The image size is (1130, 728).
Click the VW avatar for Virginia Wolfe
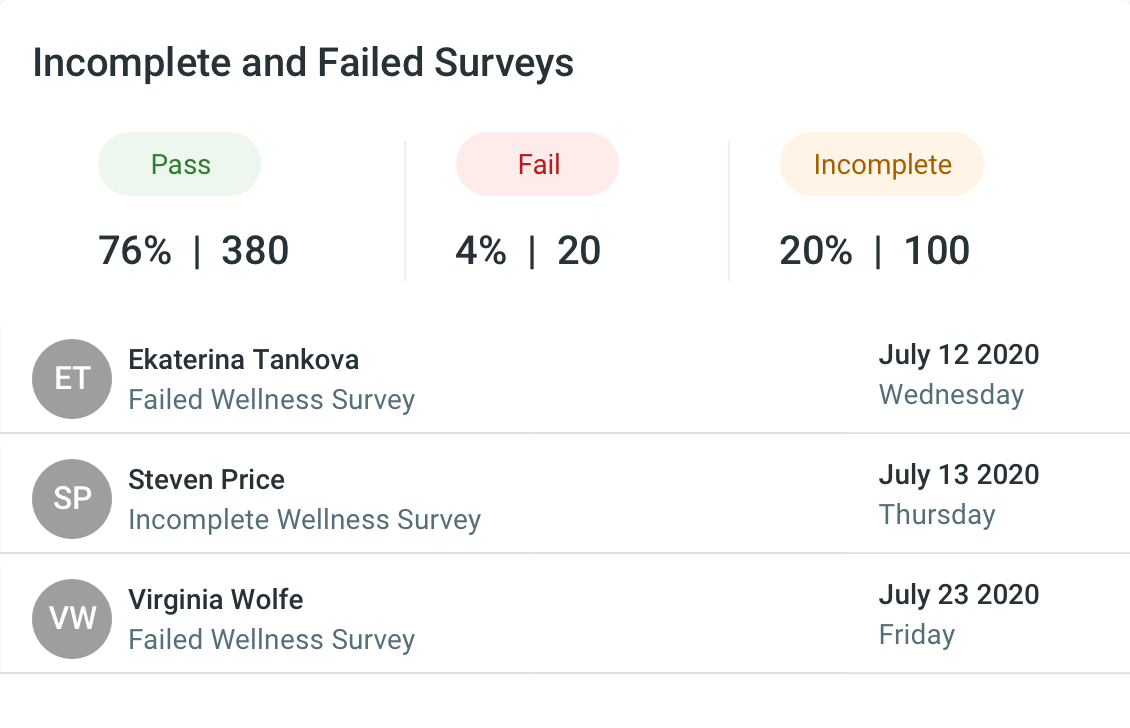click(71, 619)
